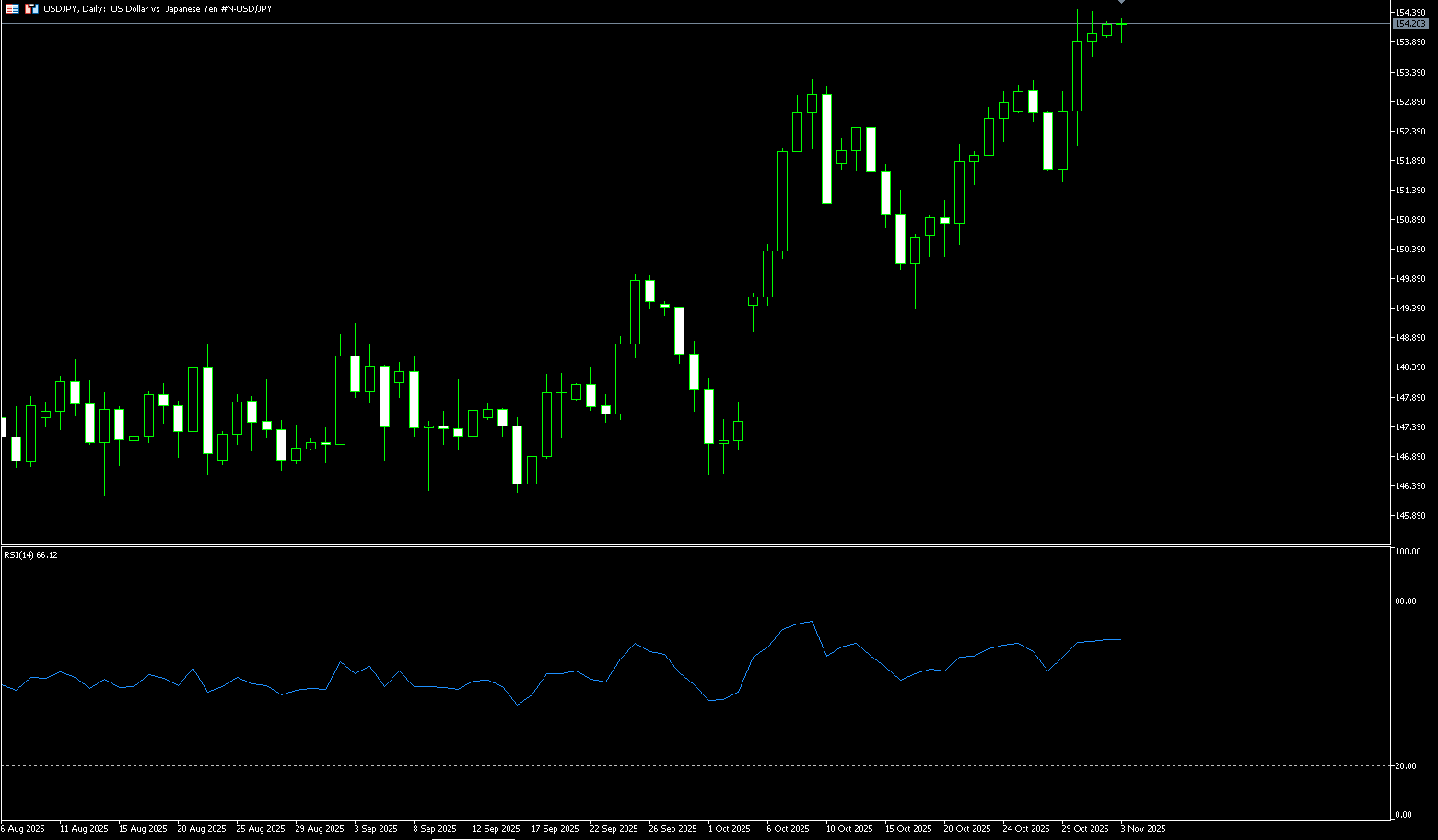
Task: Select the latest doji candle on 3 Nov
Action: [x=1121, y=24]
